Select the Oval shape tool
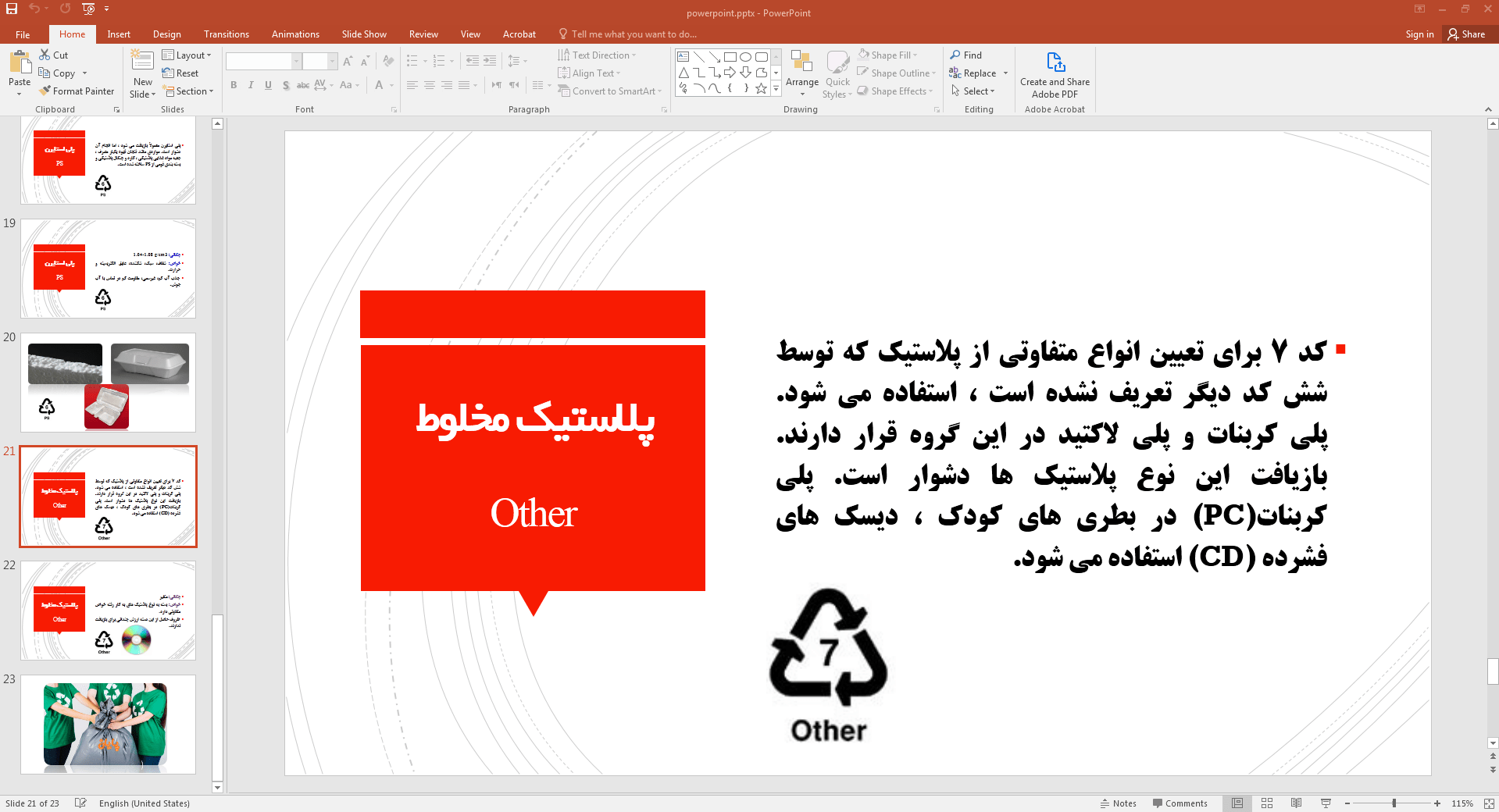This screenshot has width=1499, height=812. click(744, 56)
